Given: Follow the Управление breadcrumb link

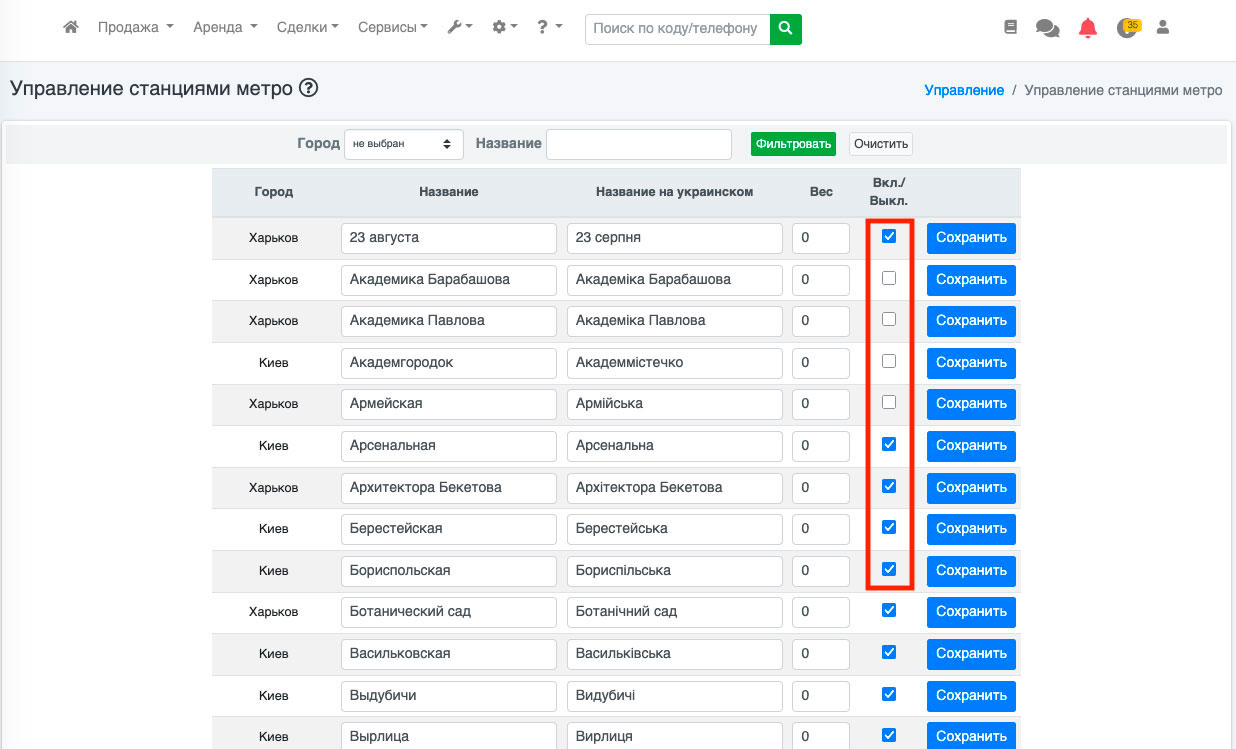Looking at the screenshot, I should (x=963, y=90).
